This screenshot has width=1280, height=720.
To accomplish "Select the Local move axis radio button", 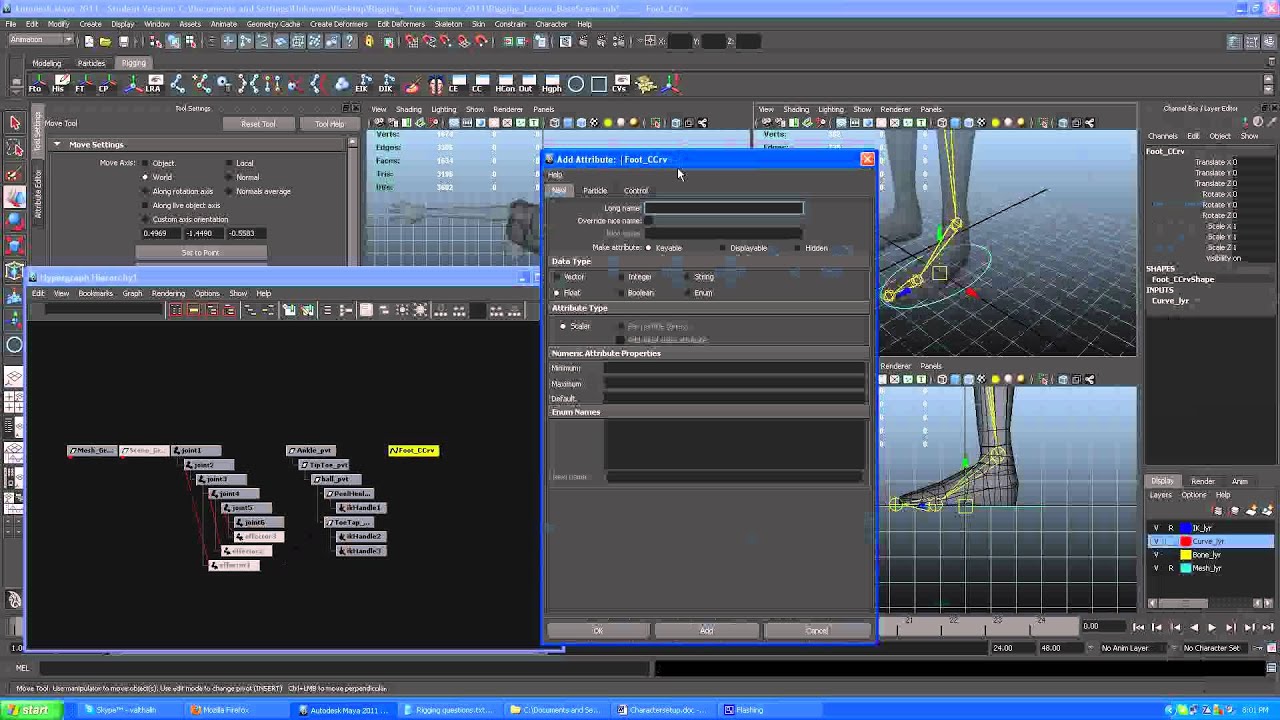I will click(229, 163).
